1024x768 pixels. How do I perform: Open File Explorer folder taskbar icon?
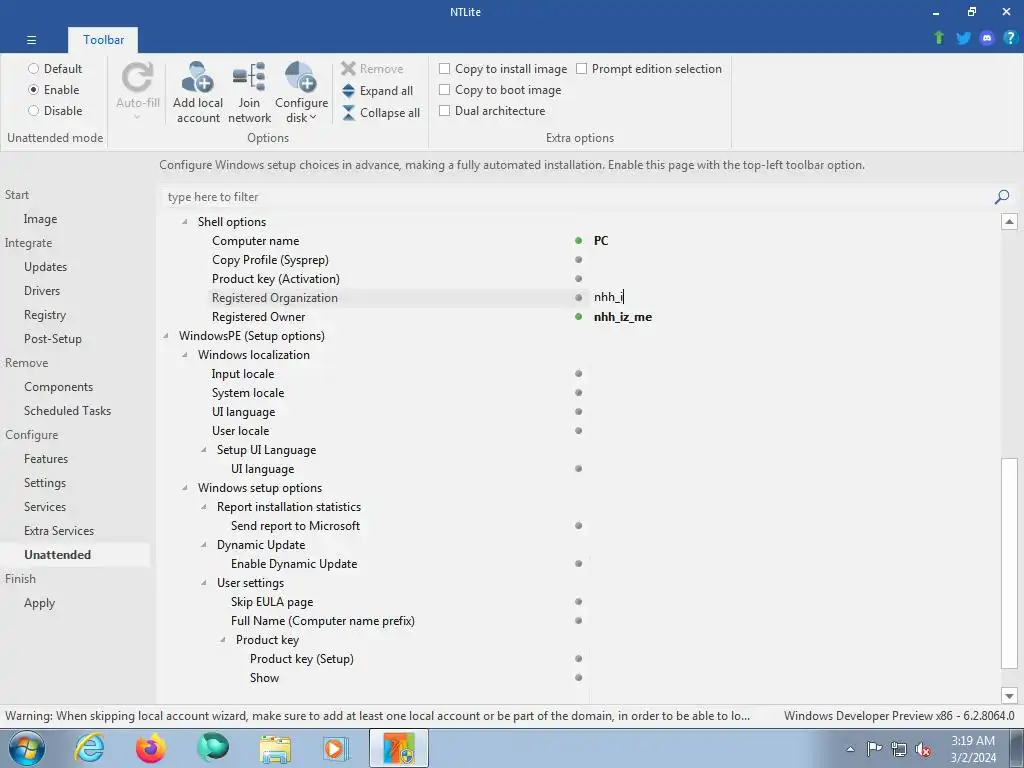[x=275, y=749]
